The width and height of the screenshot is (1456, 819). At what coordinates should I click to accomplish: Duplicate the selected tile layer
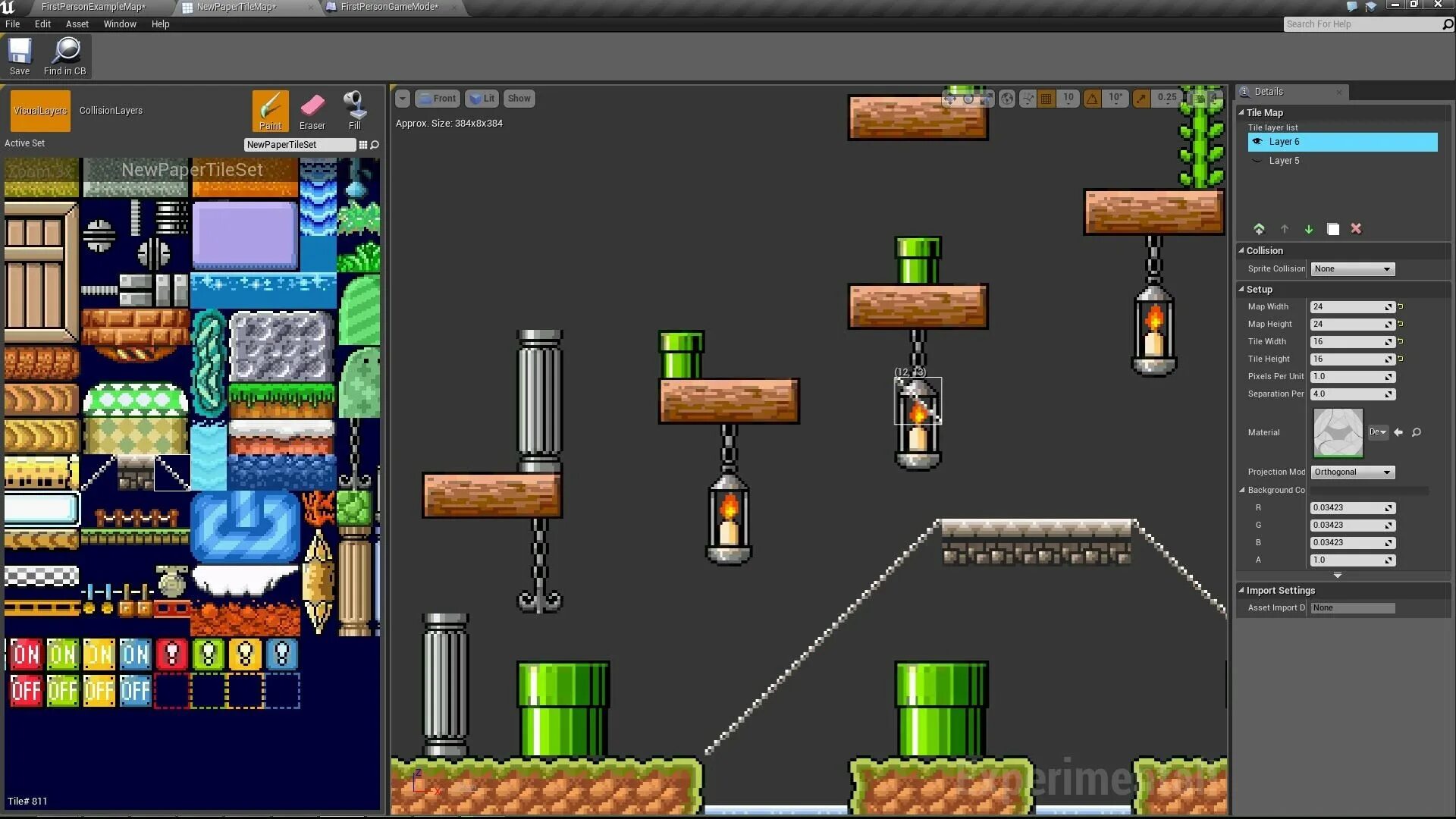point(1333,229)
